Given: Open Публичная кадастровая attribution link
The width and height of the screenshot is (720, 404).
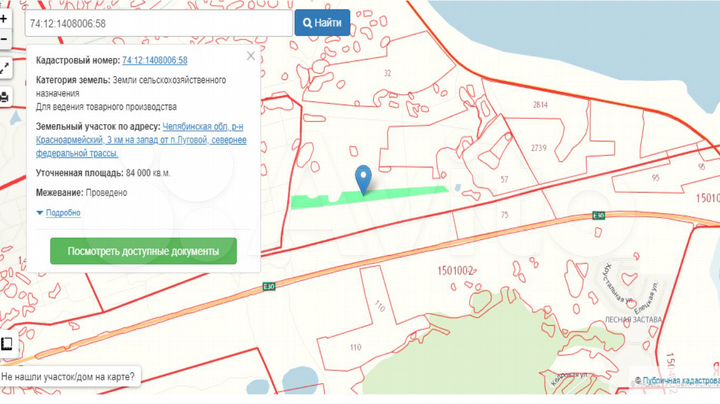Looking at the screenshot, I should (677, 381).
